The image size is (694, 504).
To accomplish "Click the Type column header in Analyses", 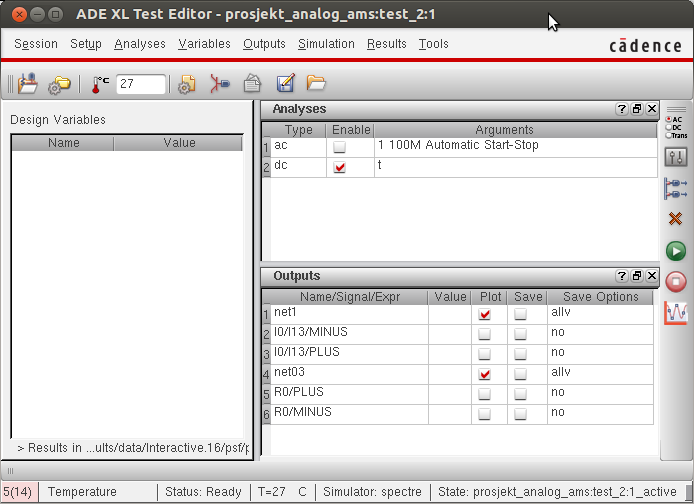I will 299,130.
